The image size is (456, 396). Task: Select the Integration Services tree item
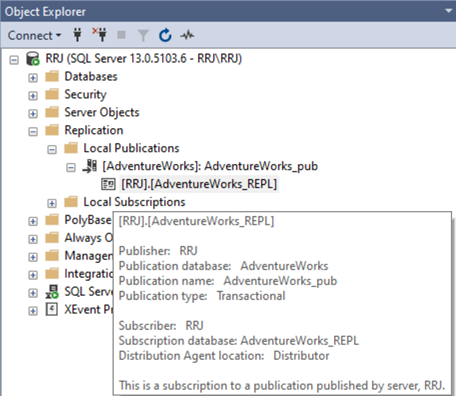(89, 274)
